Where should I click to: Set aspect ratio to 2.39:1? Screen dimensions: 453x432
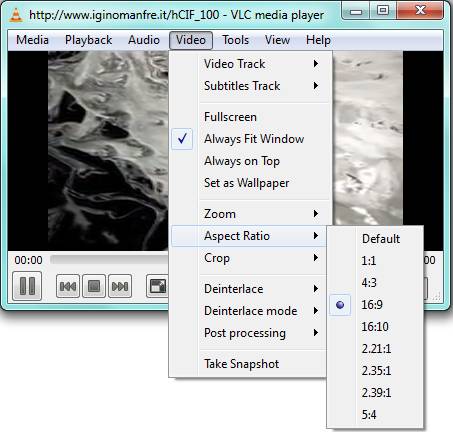point(375,393)
